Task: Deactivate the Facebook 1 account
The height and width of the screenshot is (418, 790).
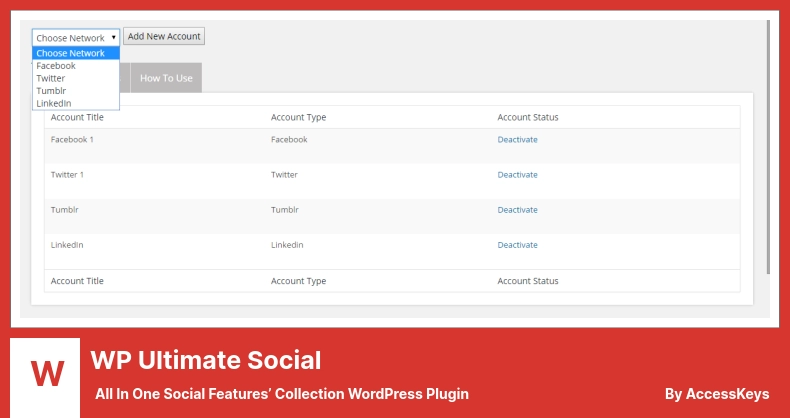Action: coord(517,140)
